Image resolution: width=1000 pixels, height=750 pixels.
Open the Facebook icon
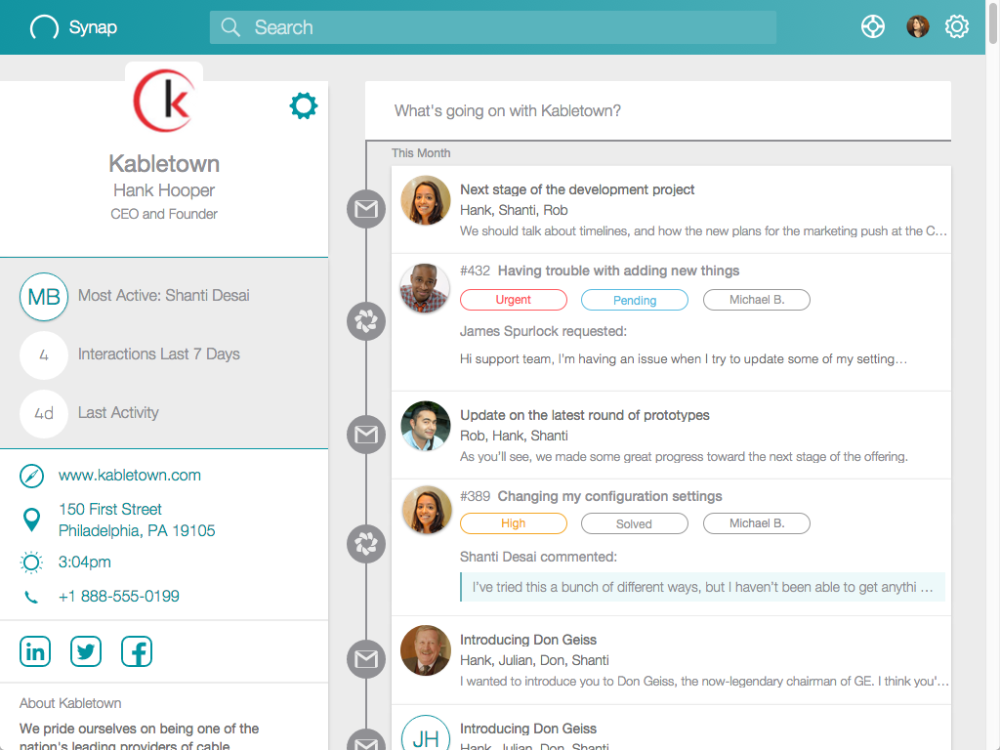pos(136,651)
